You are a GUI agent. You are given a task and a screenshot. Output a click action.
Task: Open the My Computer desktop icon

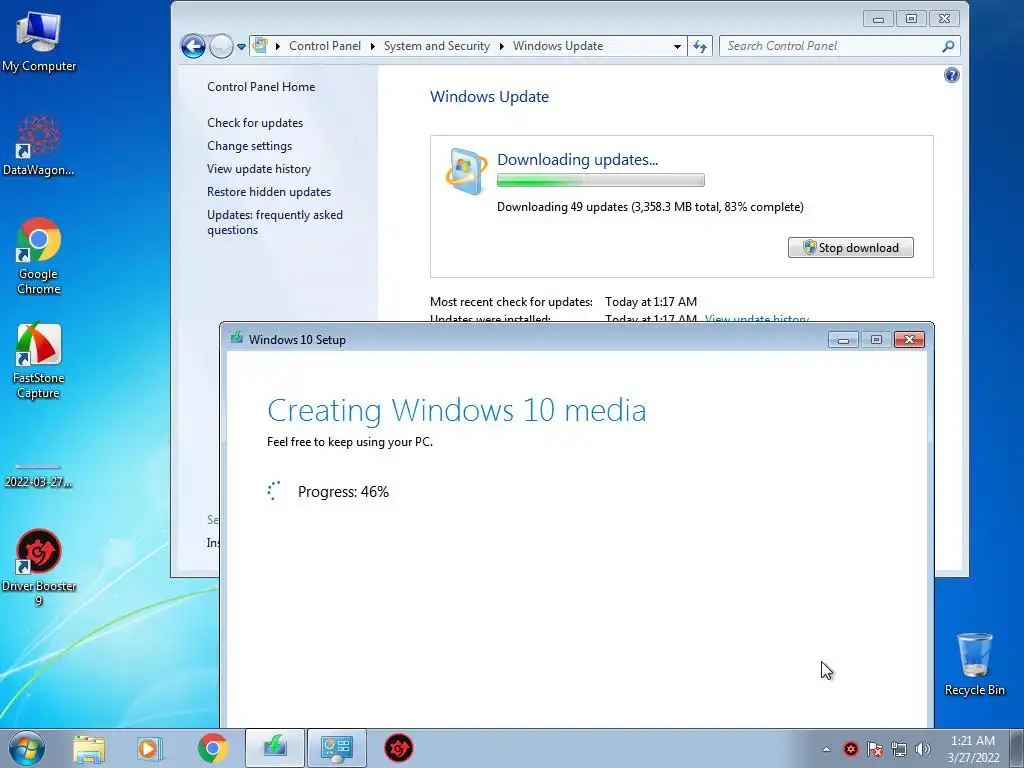(39, 40)
